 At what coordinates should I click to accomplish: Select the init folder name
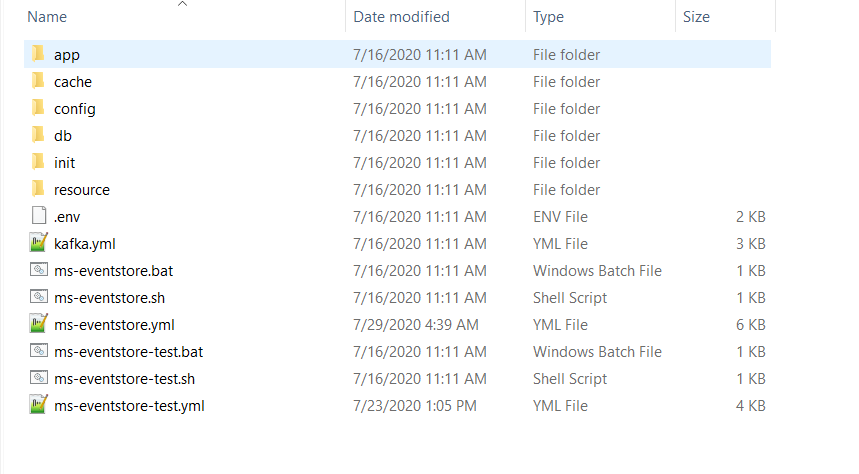point(65,162)
